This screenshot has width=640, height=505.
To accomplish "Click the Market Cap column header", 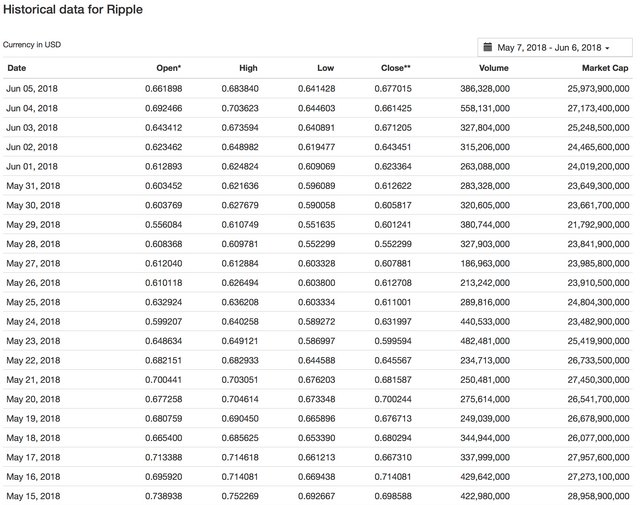I will (x=605, y=68).
